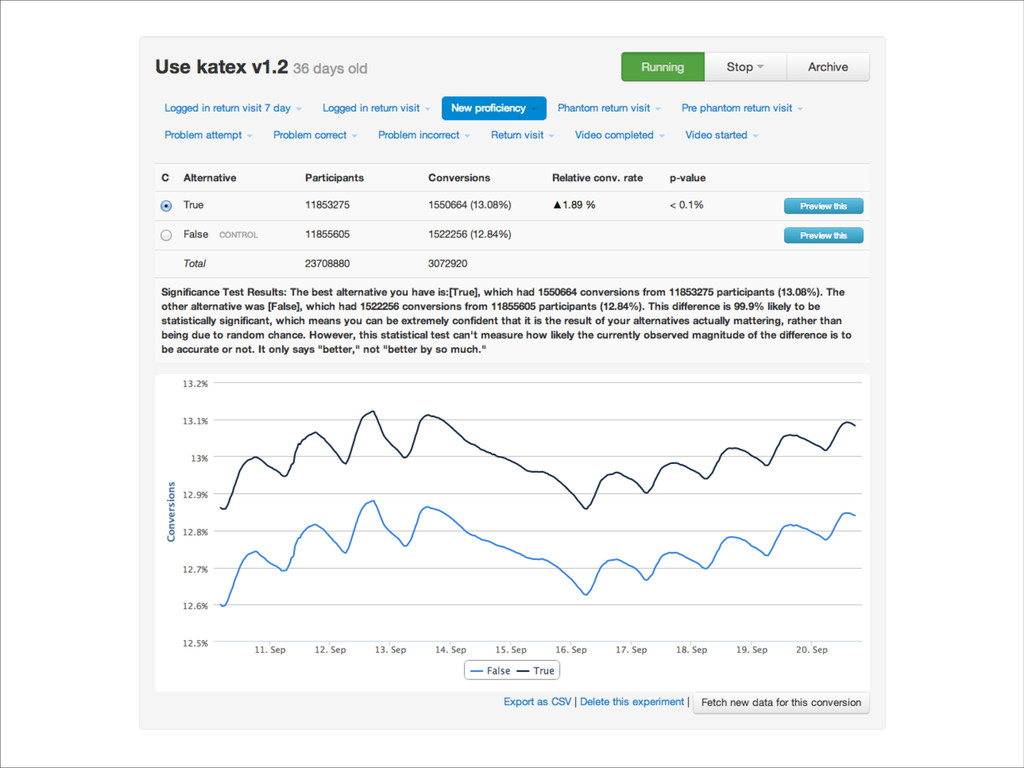Screen dimensions: 1024x768
Task: Click the Relative conv. rate header
Action: (x=597, y=178)
